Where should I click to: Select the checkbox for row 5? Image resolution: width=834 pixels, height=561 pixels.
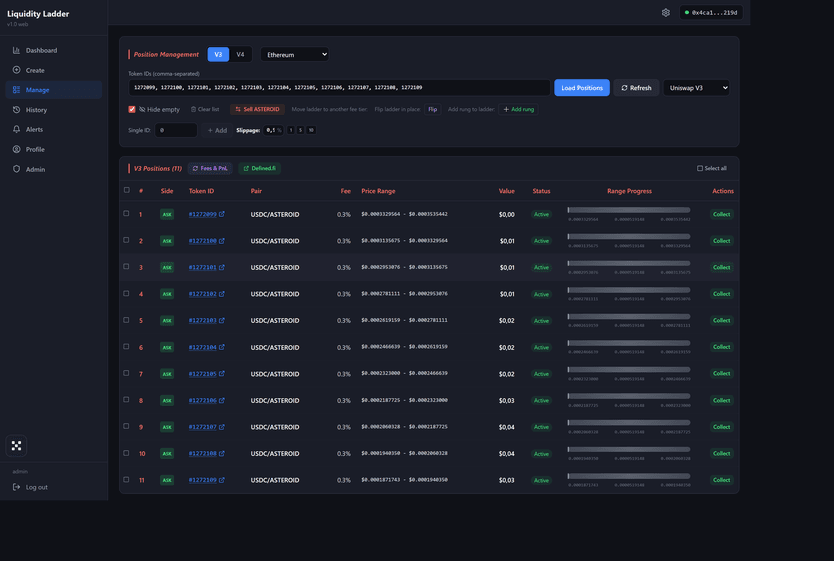(x=127, y=320)
